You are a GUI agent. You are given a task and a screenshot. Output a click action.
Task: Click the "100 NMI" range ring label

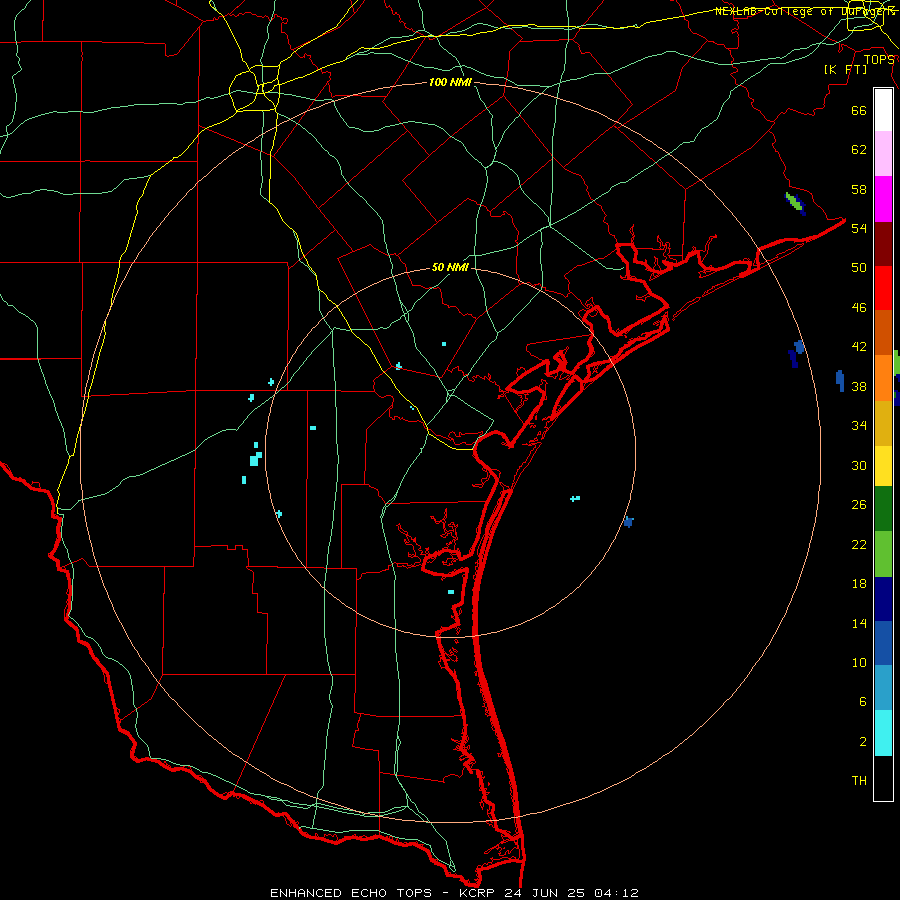pyautogui.click(x=450, y=83)
